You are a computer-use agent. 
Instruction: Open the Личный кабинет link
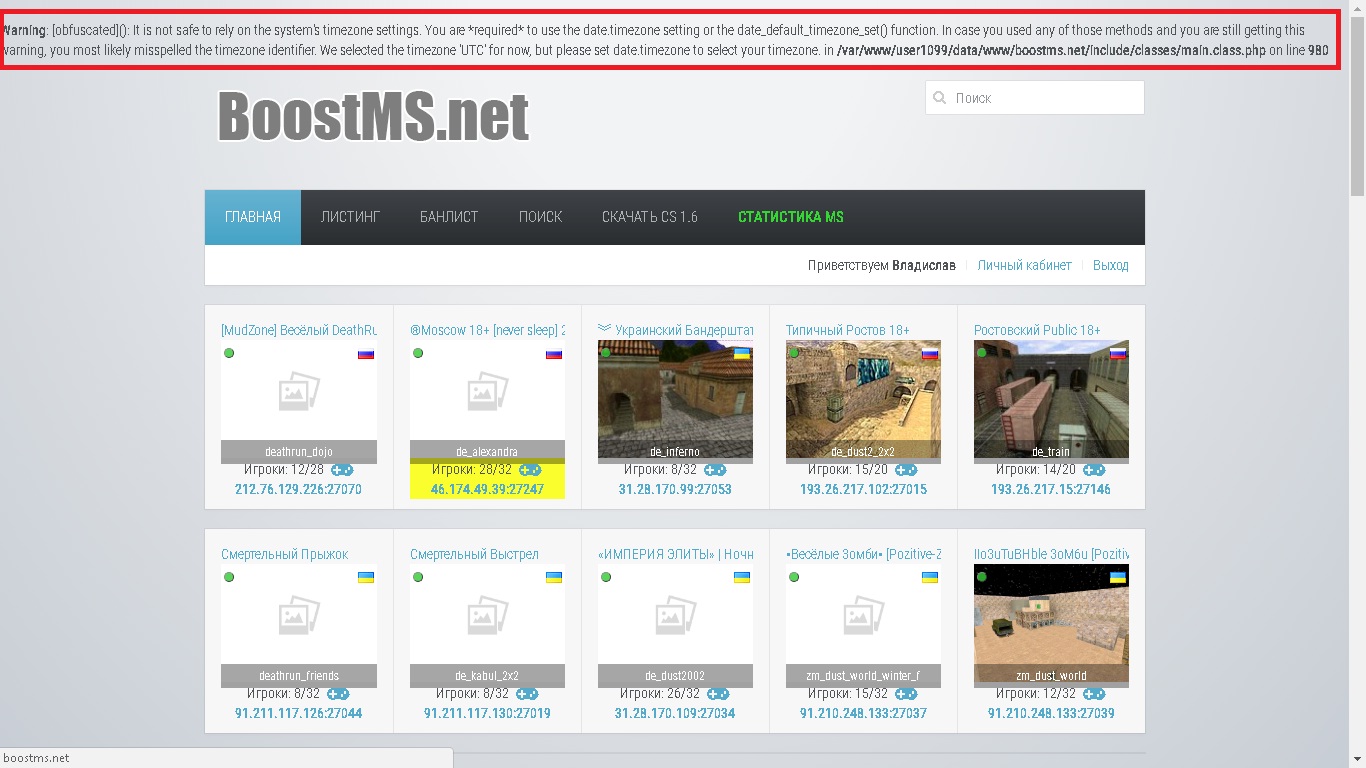1024,266
